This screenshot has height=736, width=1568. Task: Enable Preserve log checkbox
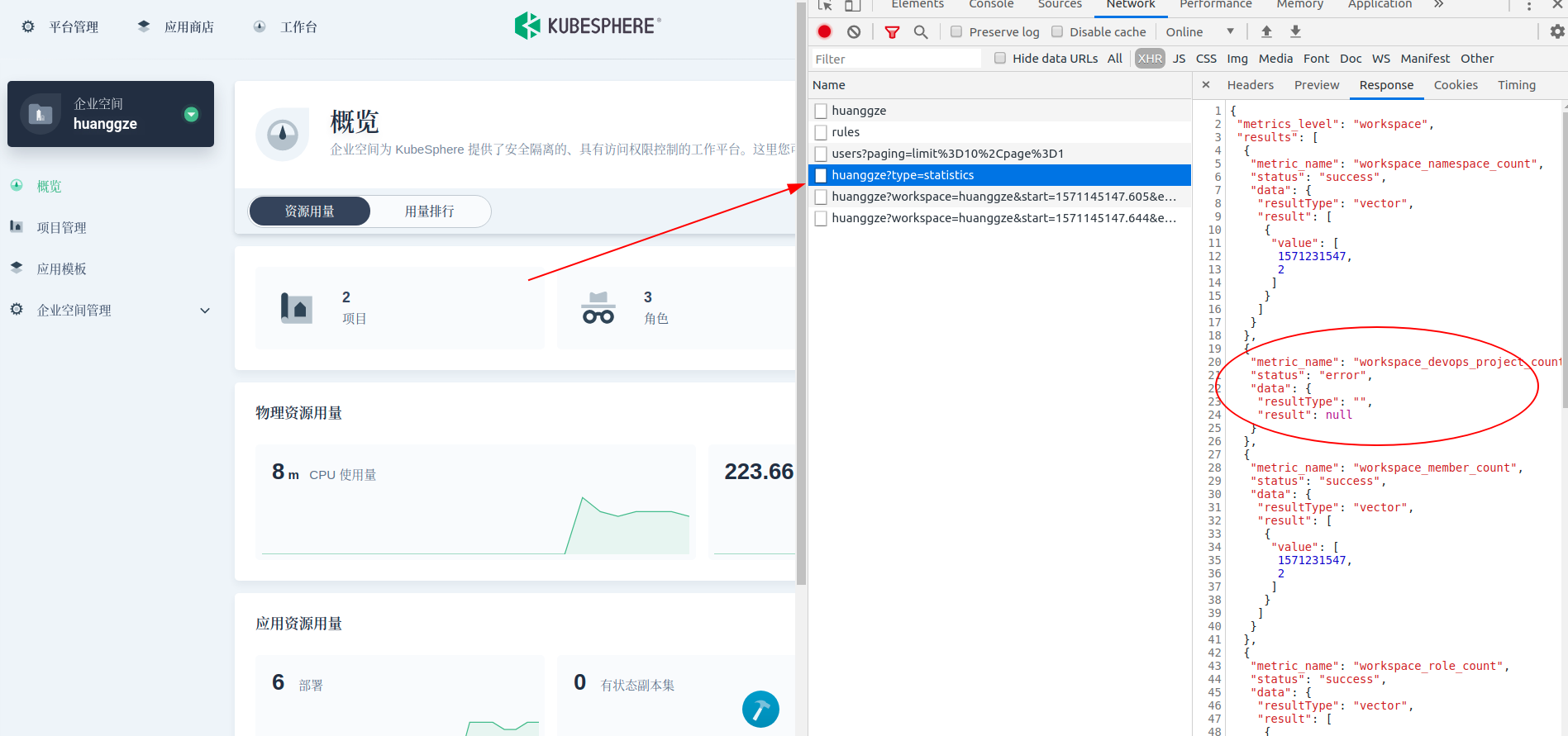click(x=956, y=31)
